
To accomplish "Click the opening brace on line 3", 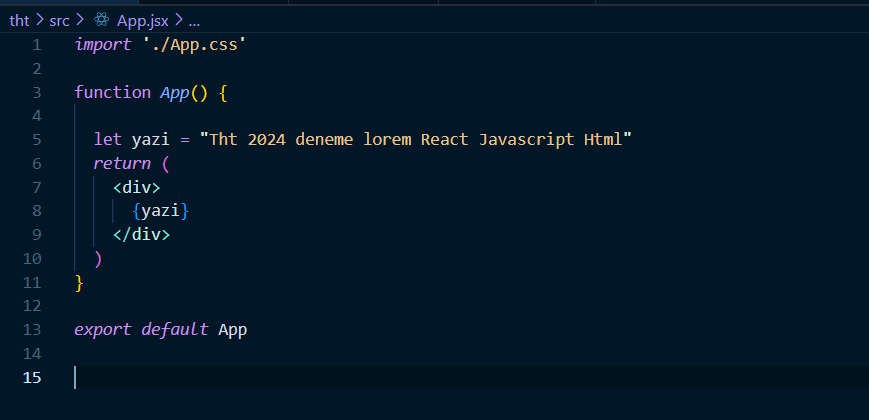I will click(x=223, y=93).
